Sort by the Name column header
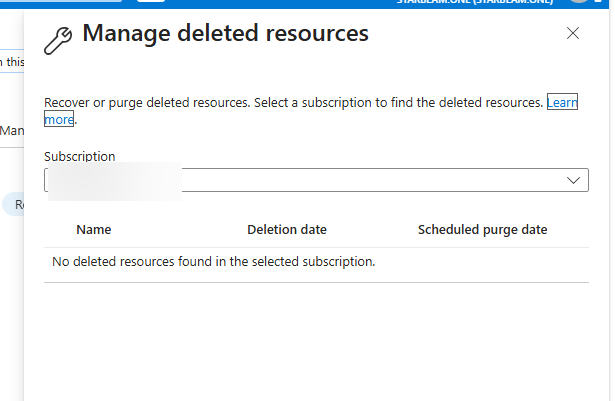 tap(93, 230)
